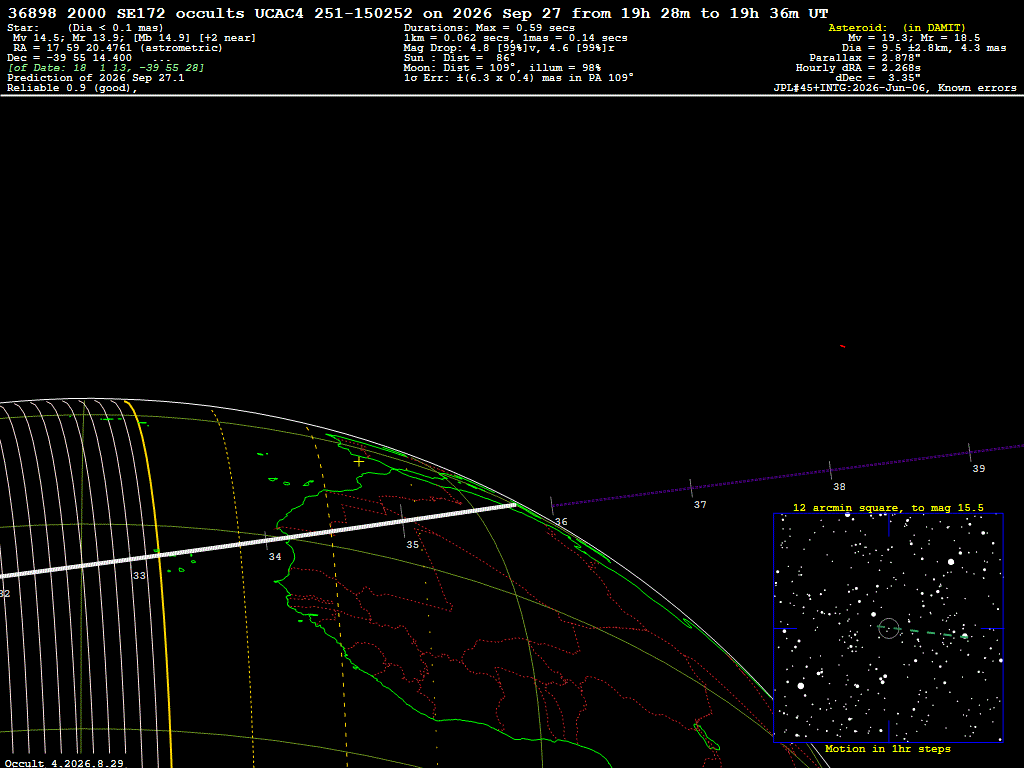Viewport: 1024px width, 768px height.
Task: Click the 'Occult 4.2026.8.29' version label
Action: (x=64, y=763)
